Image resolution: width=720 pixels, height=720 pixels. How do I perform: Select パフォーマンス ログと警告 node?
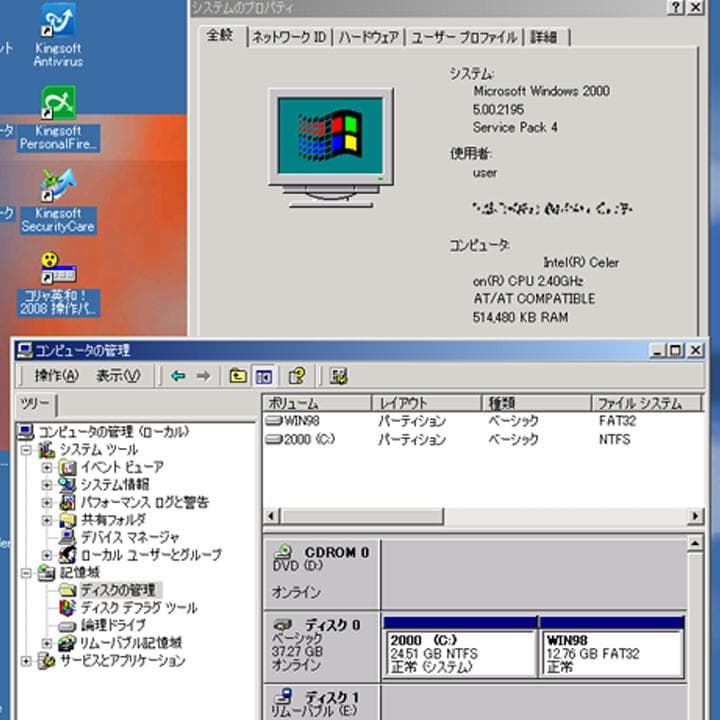coord(145,502)
